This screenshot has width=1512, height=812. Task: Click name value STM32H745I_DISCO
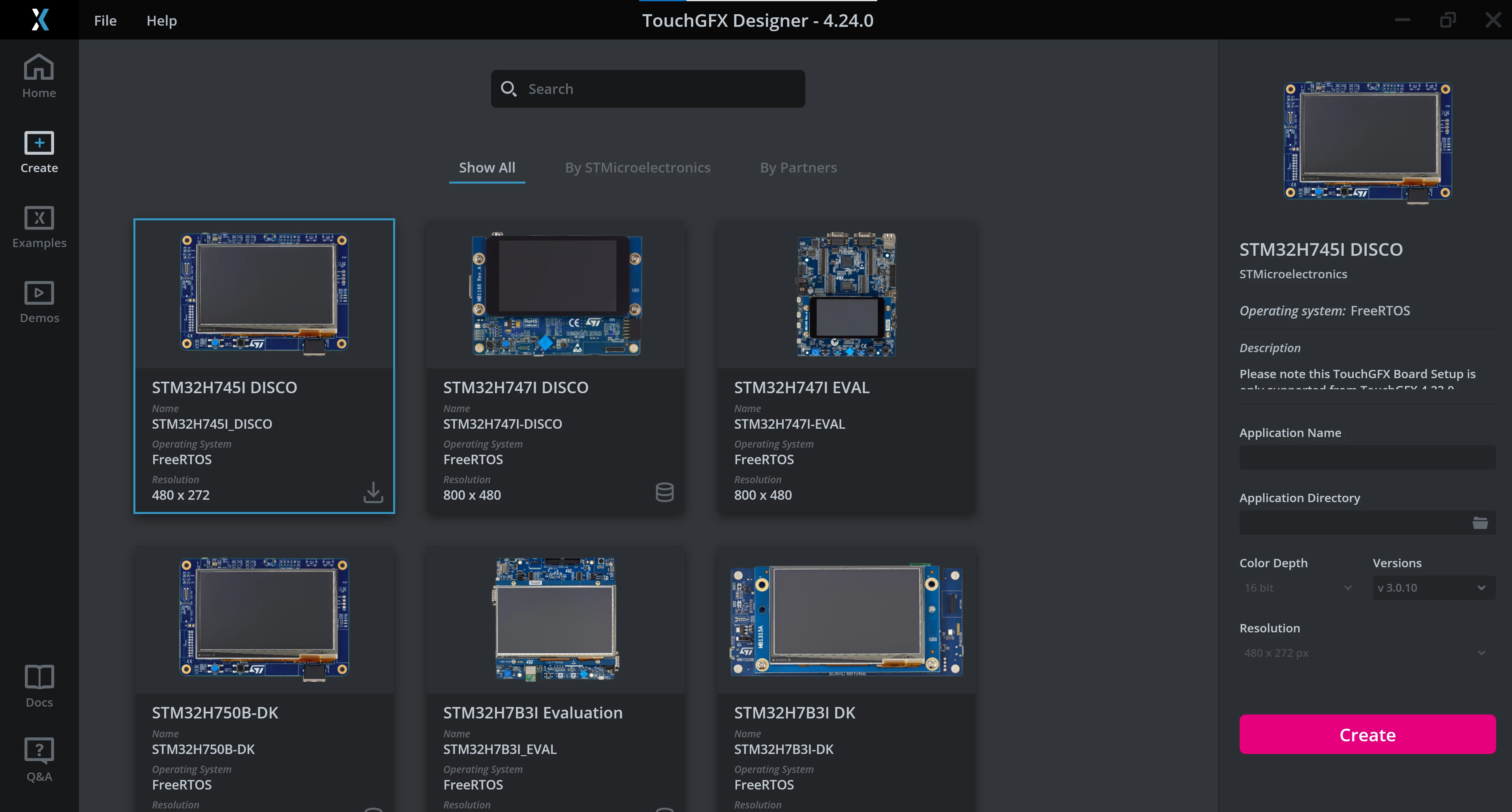tap(212, 424)
